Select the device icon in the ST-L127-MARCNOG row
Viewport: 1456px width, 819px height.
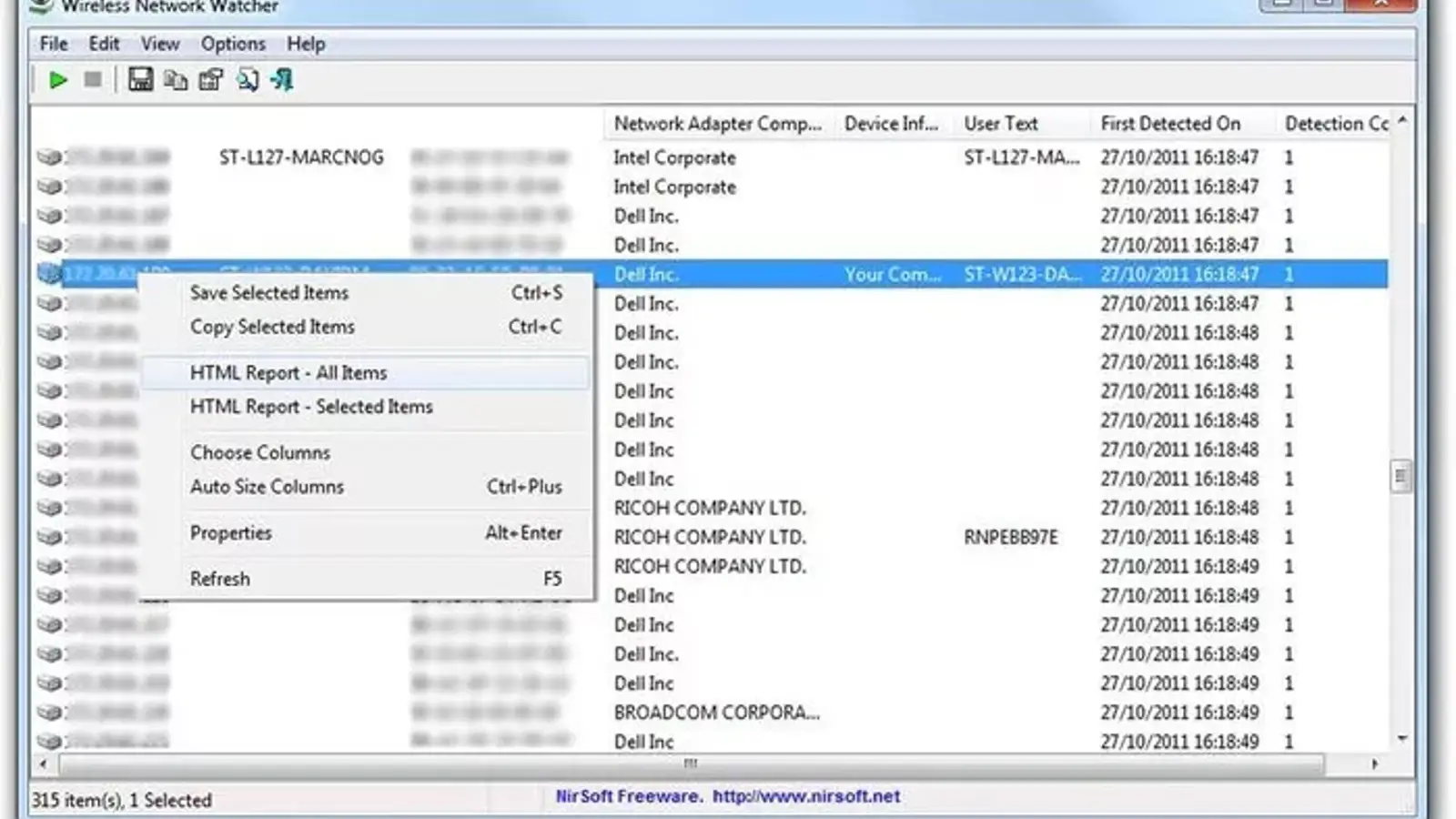tap(49, 157)
